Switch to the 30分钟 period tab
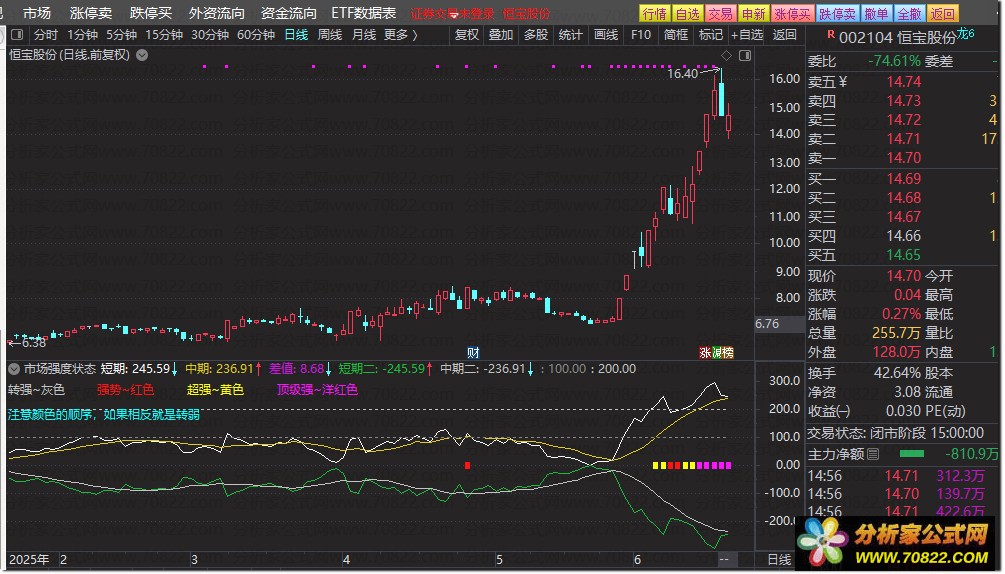The height and width of the screenshot is (574, 1005). point(210,35)
